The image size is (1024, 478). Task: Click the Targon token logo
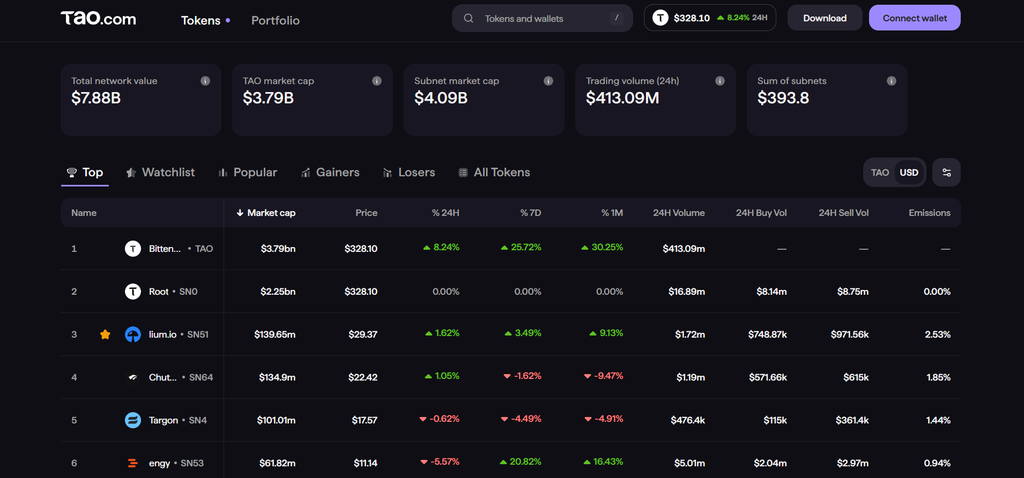(x=133, y=420)
